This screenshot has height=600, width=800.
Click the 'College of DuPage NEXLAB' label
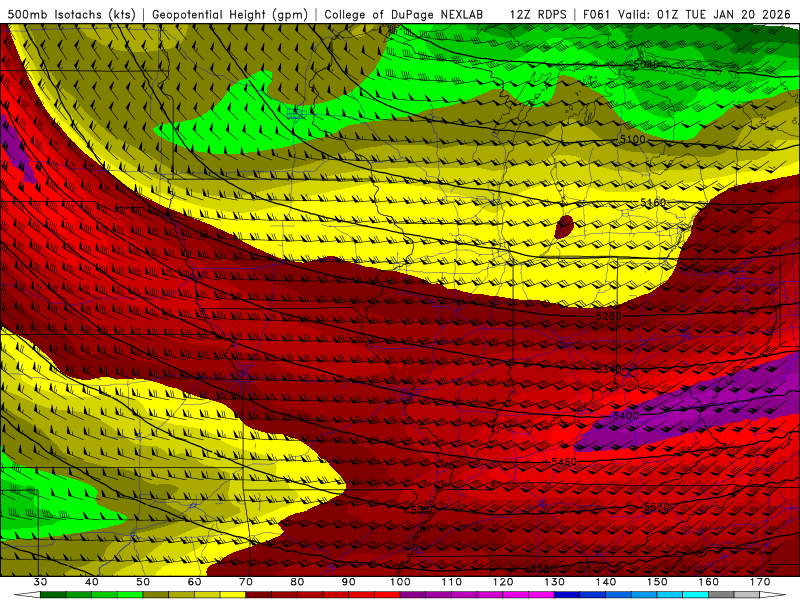tap(404, 14)
